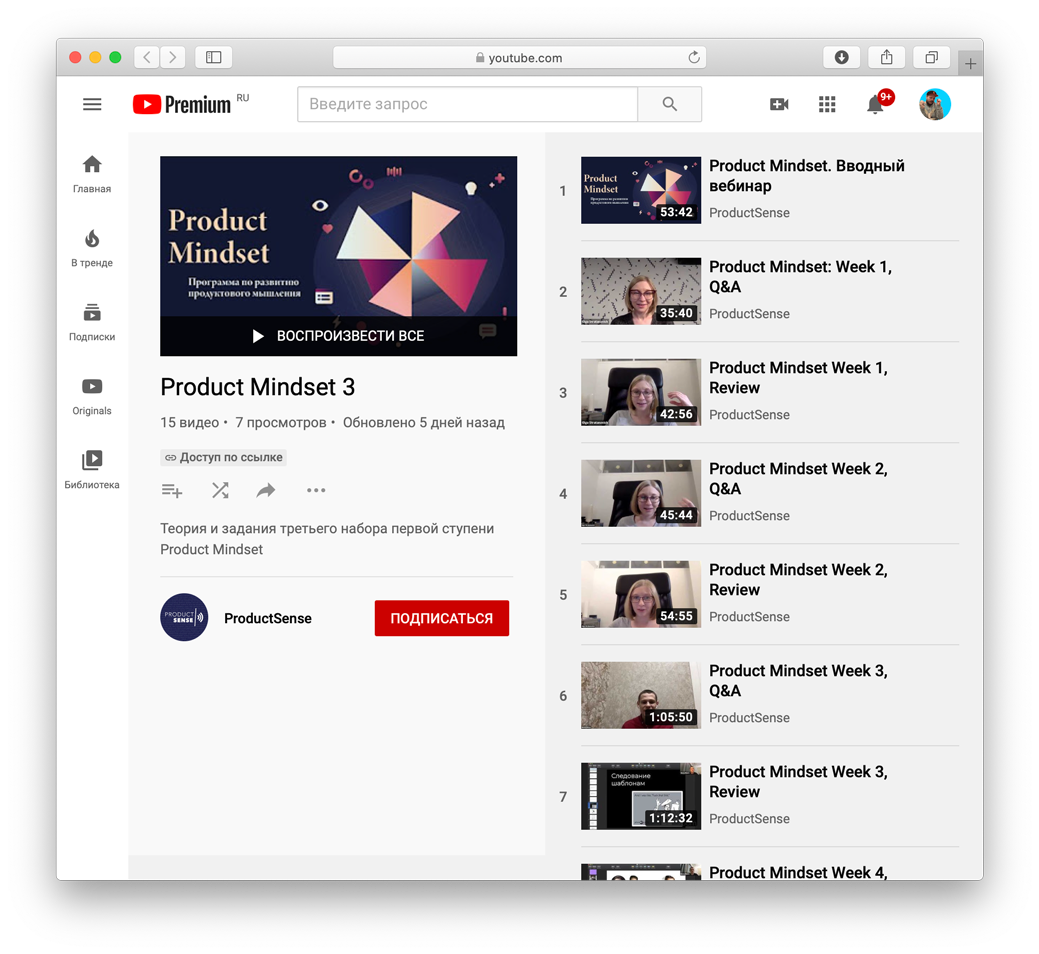Image resolution: width=1039 pixels, height=954 pixels.
Task: Open the create video camera icon
Action: click(x=779, y=104)
